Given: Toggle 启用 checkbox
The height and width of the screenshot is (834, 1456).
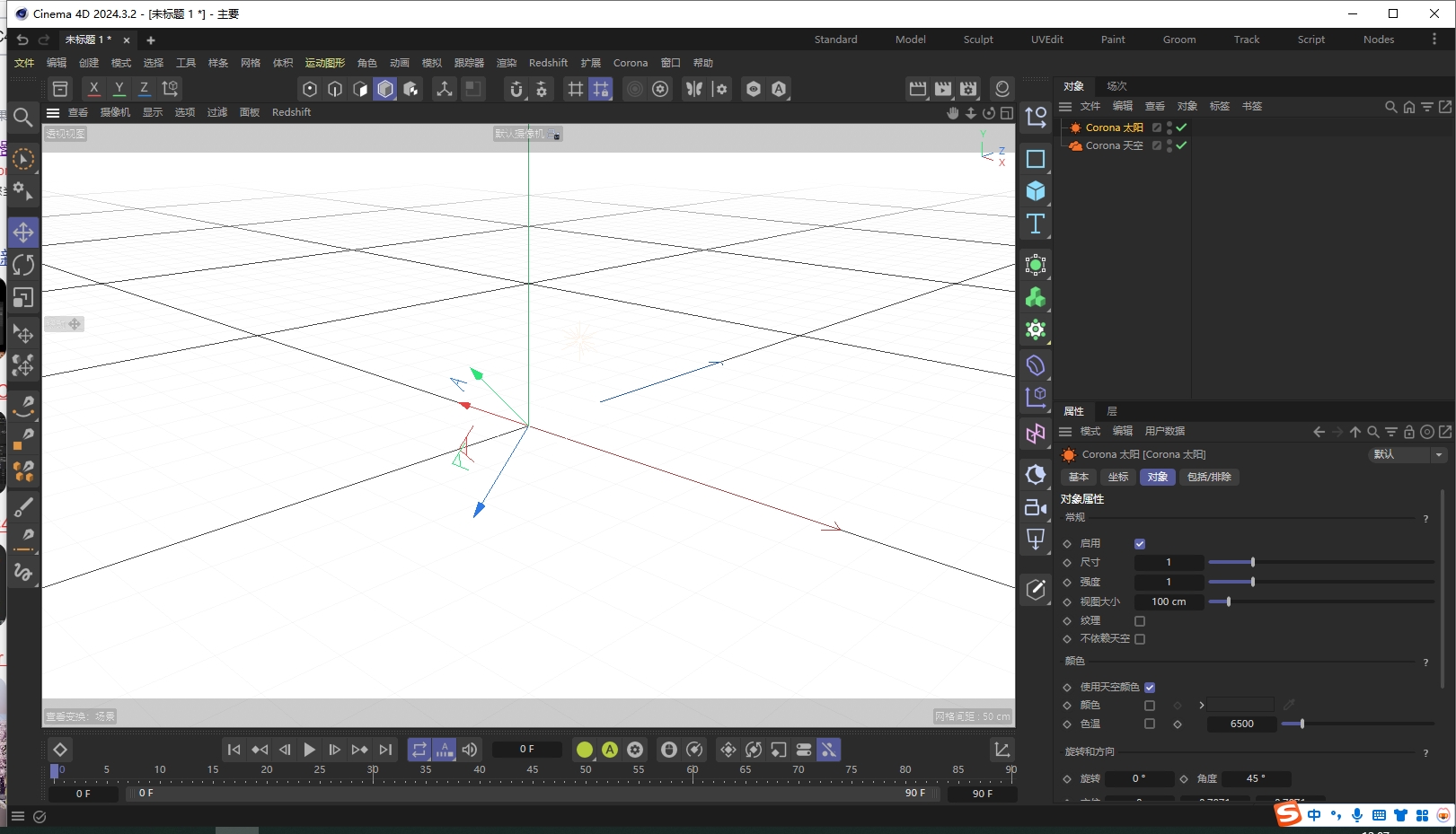Looking at the screenshot, I should coord(1140,544).
